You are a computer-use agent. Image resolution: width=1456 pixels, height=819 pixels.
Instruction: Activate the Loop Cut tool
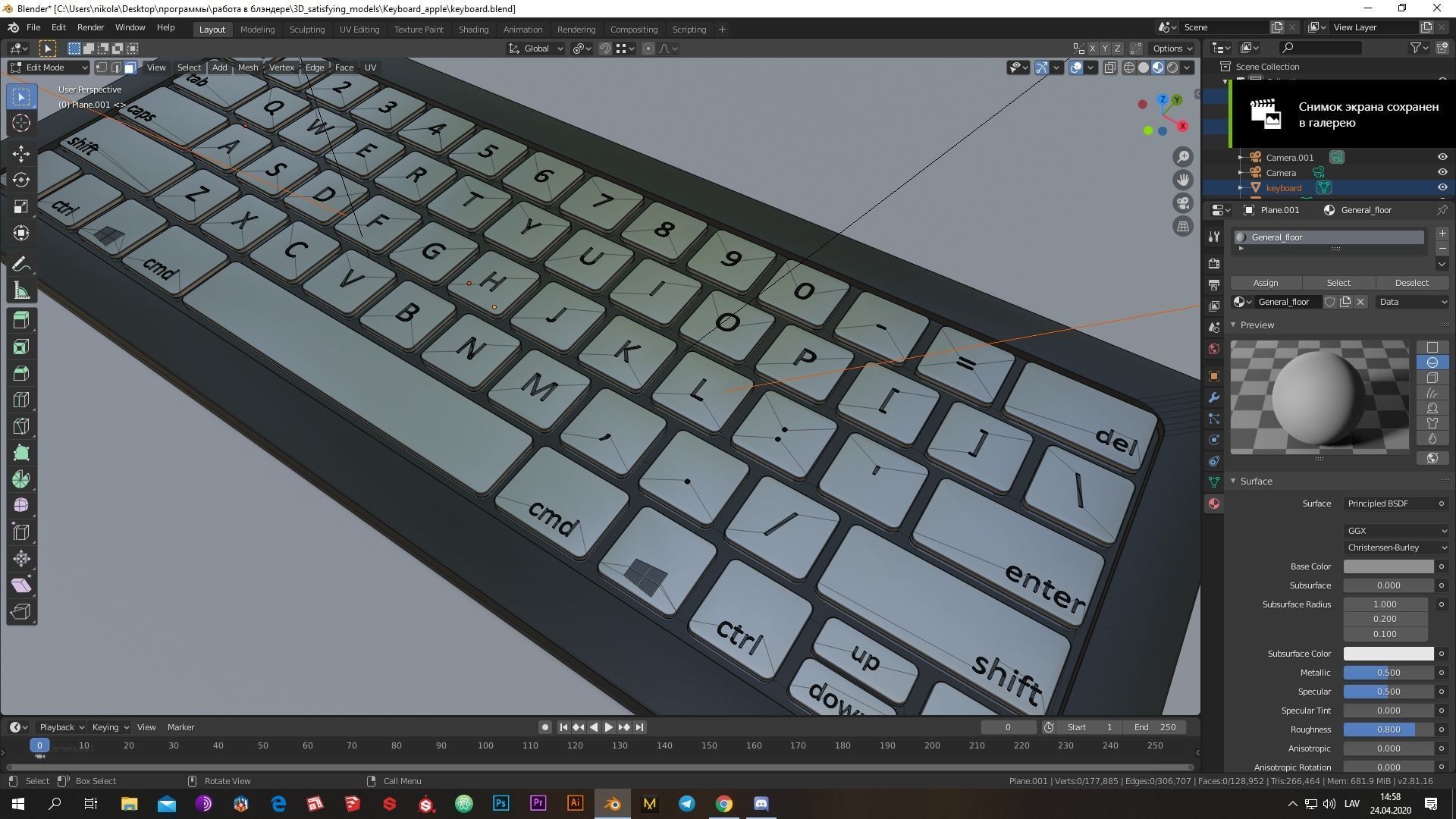click(21, 400)
